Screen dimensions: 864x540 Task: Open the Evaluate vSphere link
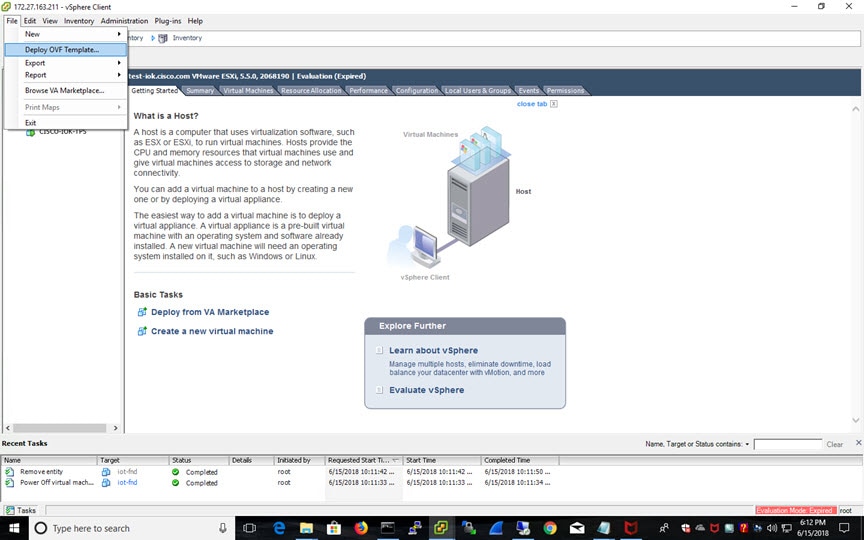pyautogui.click(x=426, y=390)
